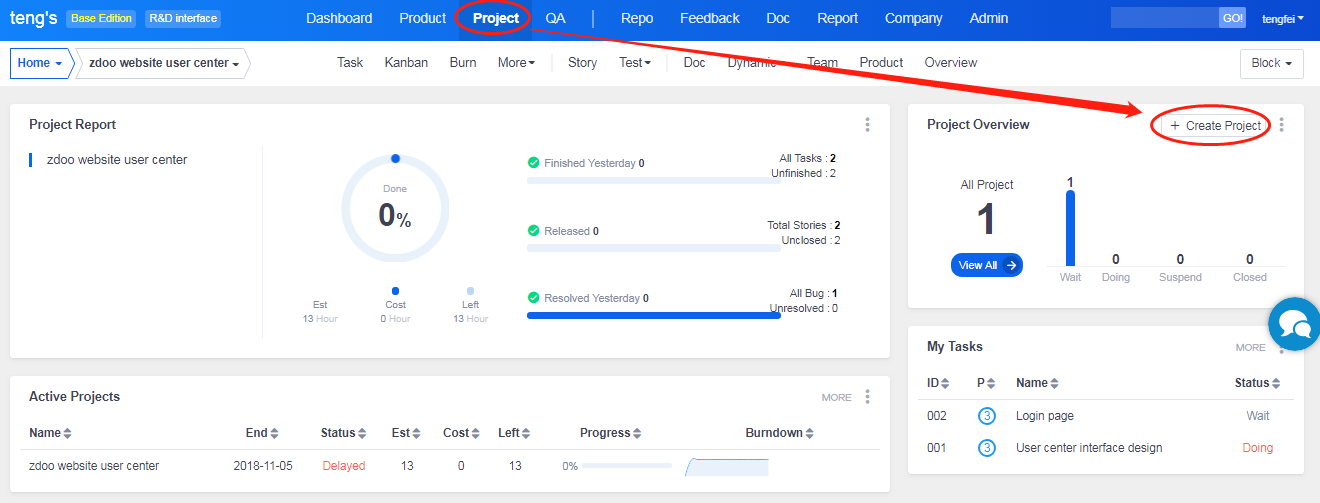Click the GO! search button
The width and height of the screenshot is (1320, 503).
tap(1232, 18)
